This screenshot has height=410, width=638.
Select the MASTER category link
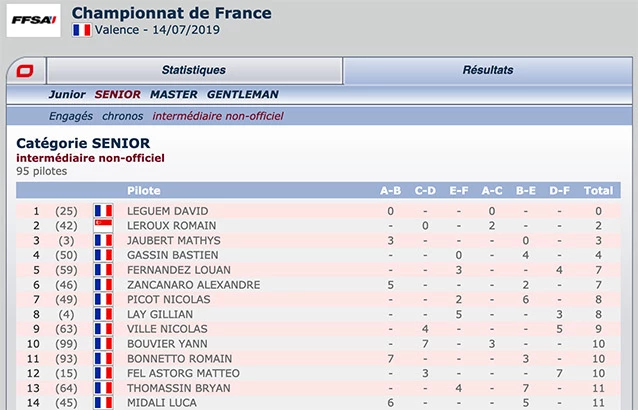point(174,95)
